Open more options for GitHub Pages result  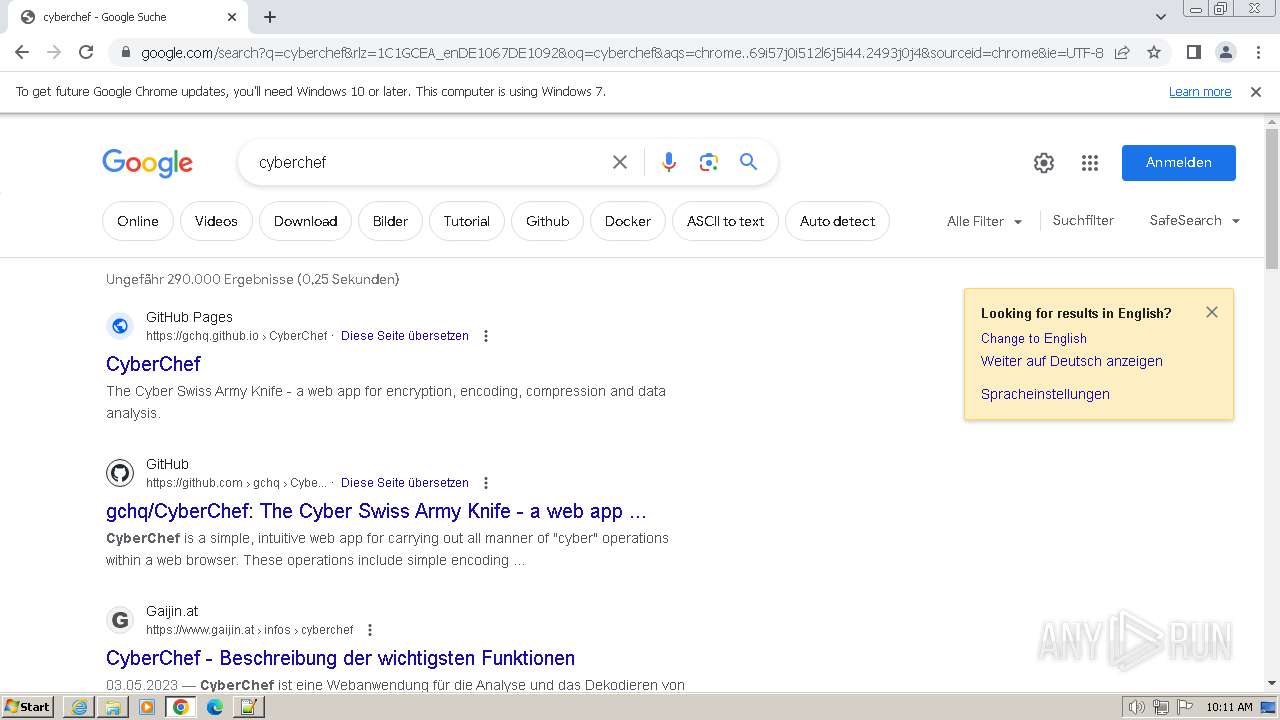[x=486, y=336]
